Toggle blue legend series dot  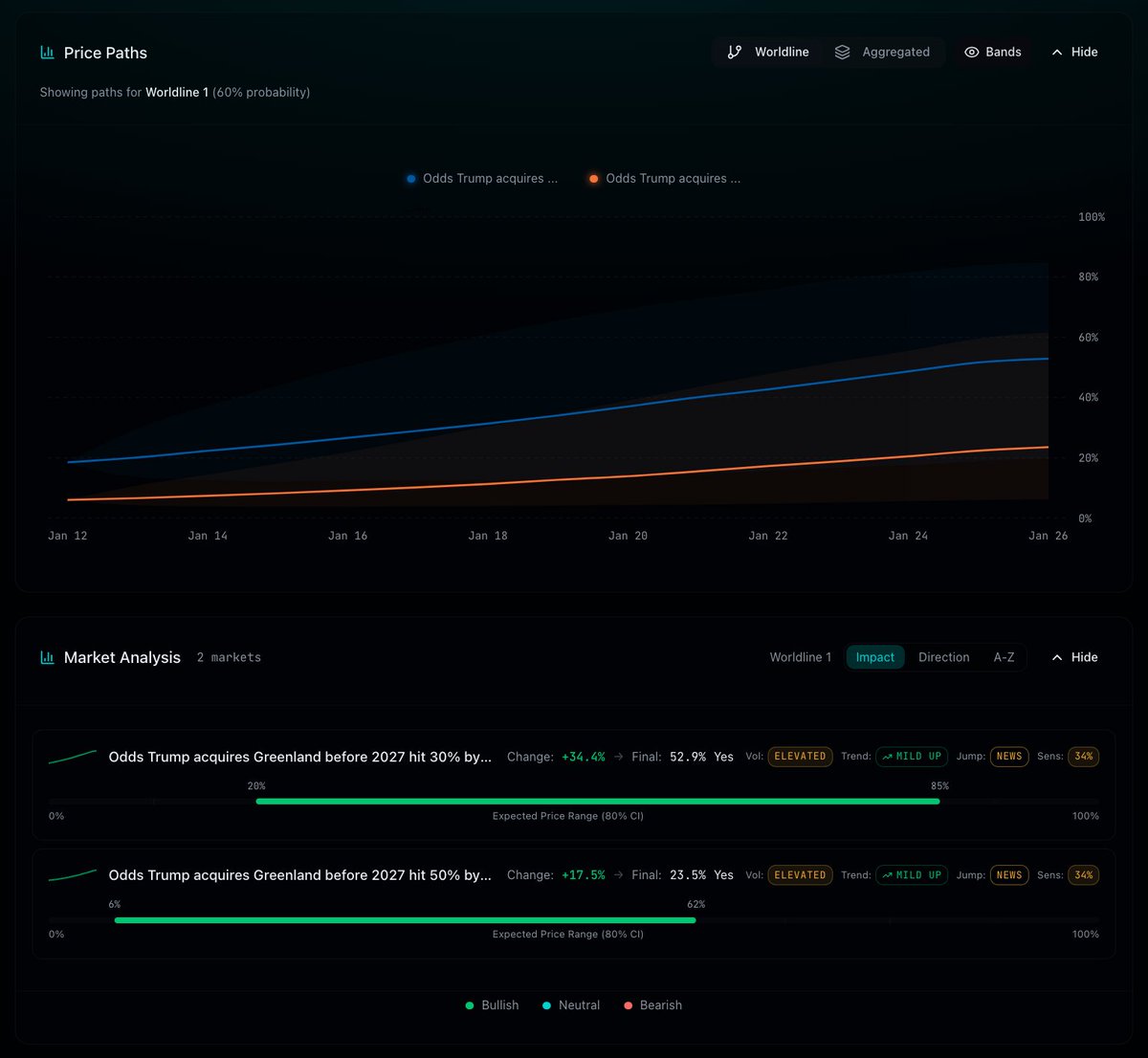[411, 179]
